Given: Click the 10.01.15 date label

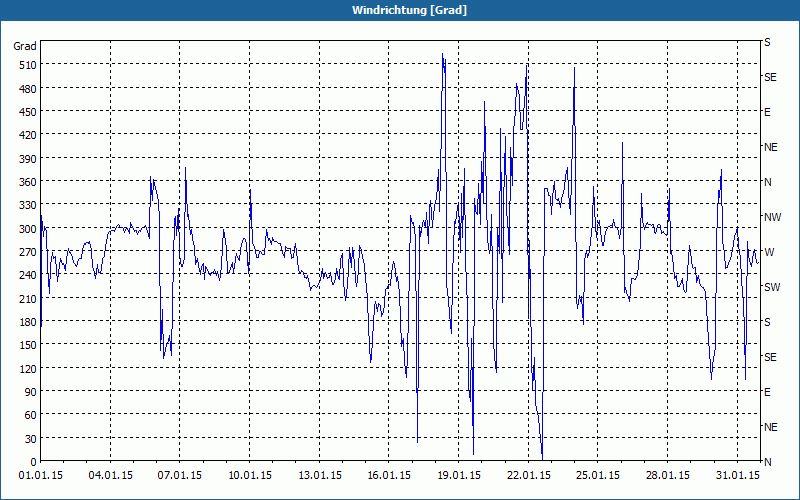Looking at the screenshot, I should pyautogui.click(x=250, y=476).
